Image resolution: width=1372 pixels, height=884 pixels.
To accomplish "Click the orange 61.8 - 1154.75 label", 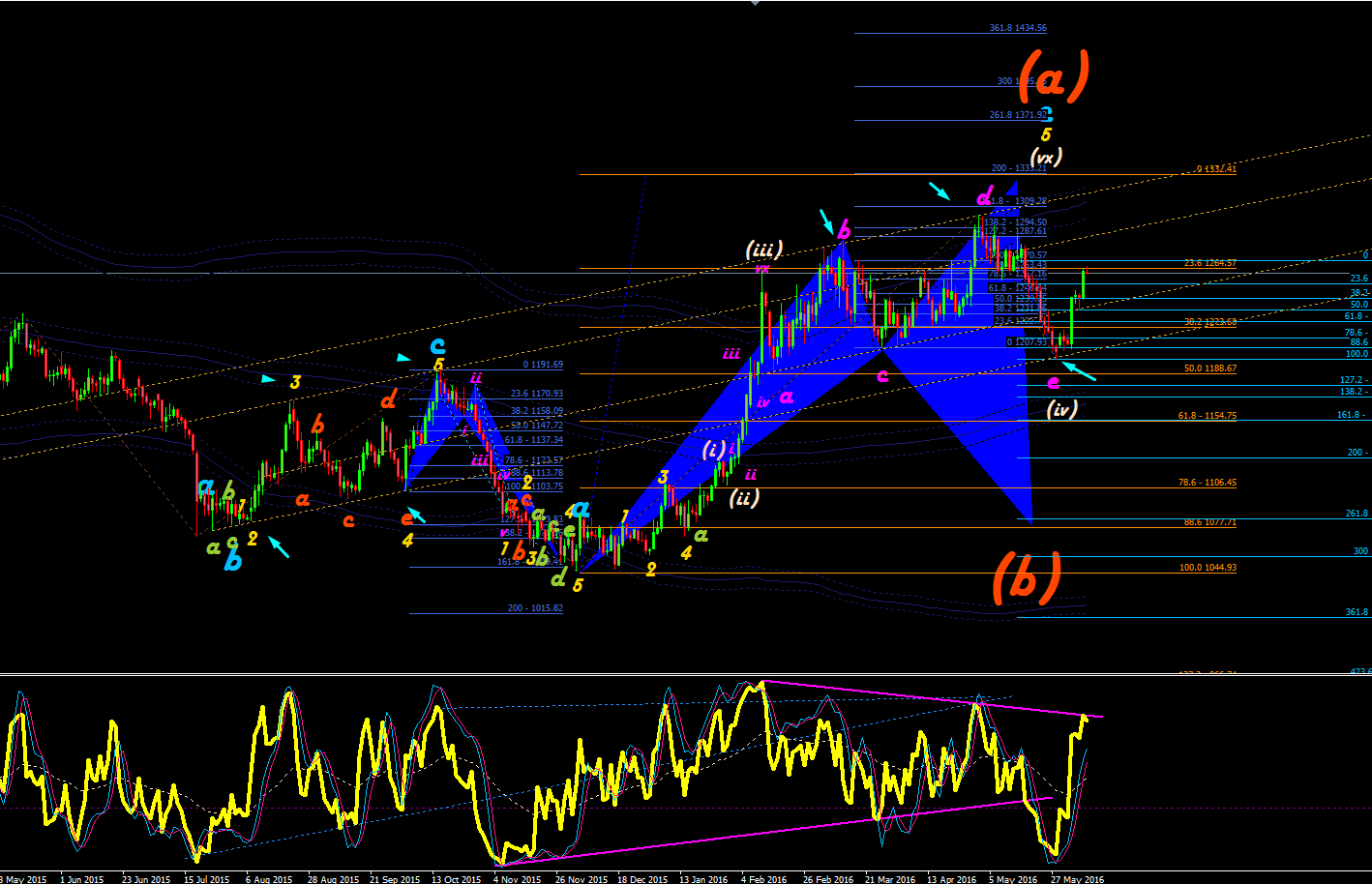I will click(x=1208, y=416).
